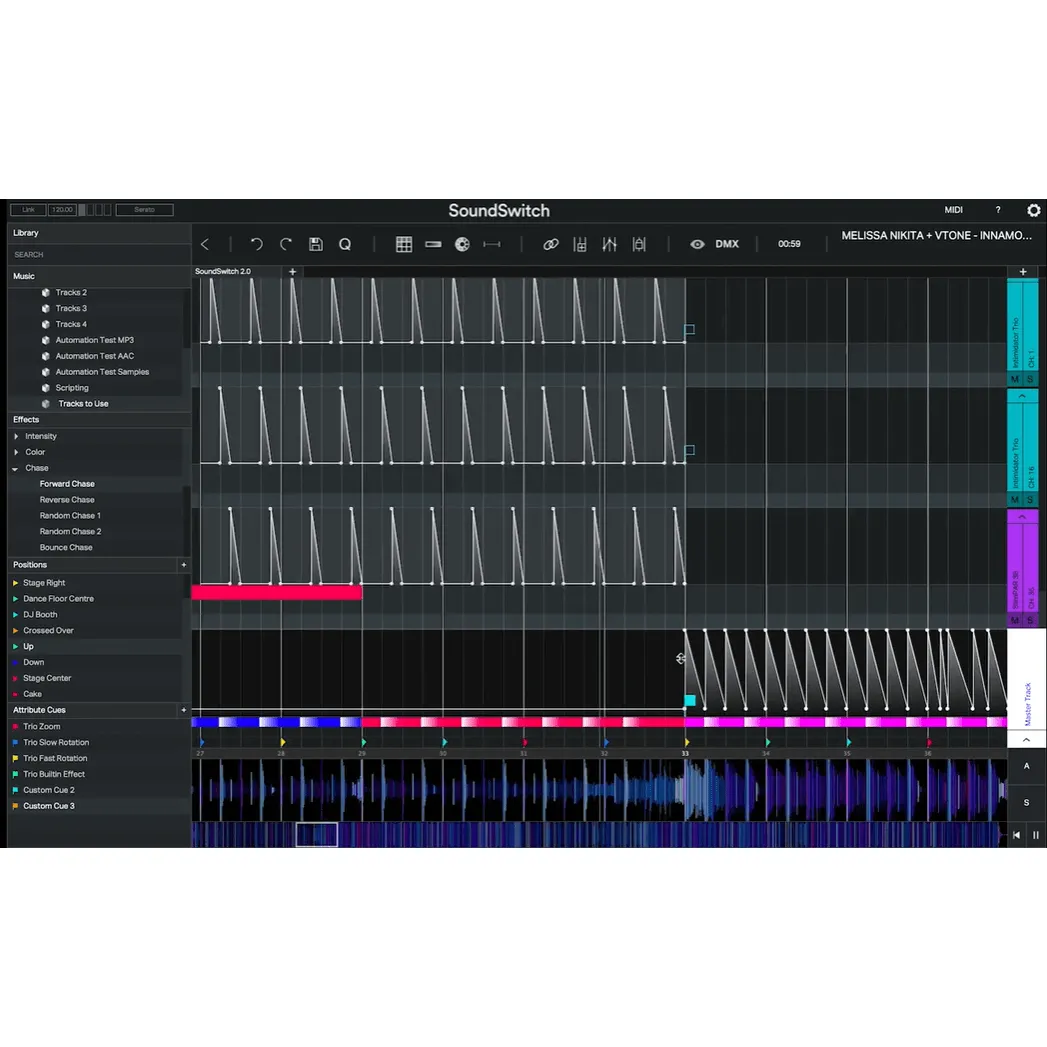Viewport: 1047px width, 1047px height.
Task: Click the length span icon in the toolbar
Action: pyautogui.click(x=492, y=244)
